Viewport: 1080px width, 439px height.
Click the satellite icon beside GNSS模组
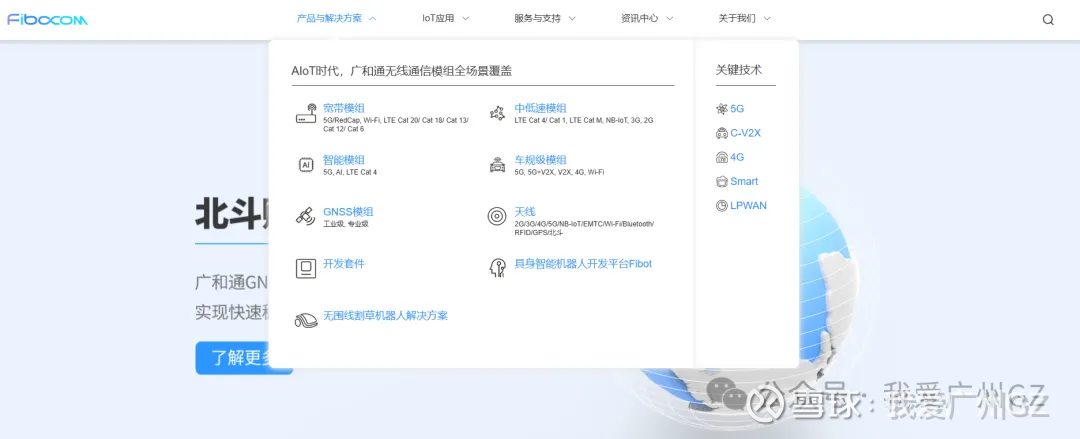(306, 216)
